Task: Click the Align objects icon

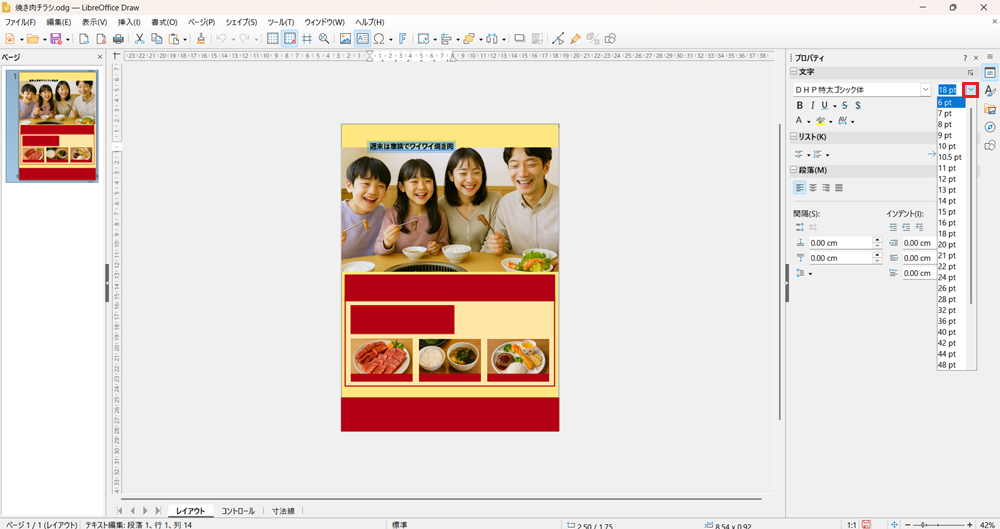Action: pos(446,39)
